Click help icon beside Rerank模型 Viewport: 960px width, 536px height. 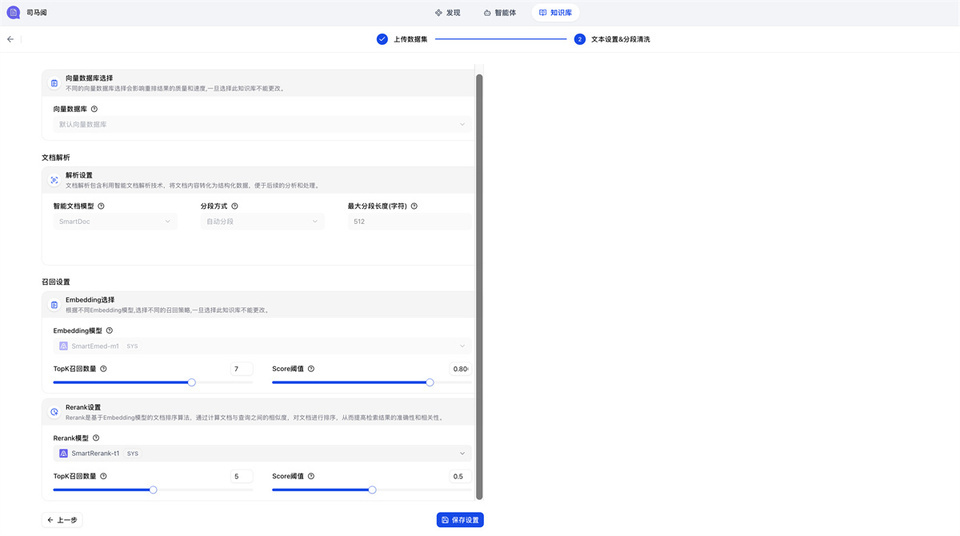pyautogui.click(x=96, y=438)
